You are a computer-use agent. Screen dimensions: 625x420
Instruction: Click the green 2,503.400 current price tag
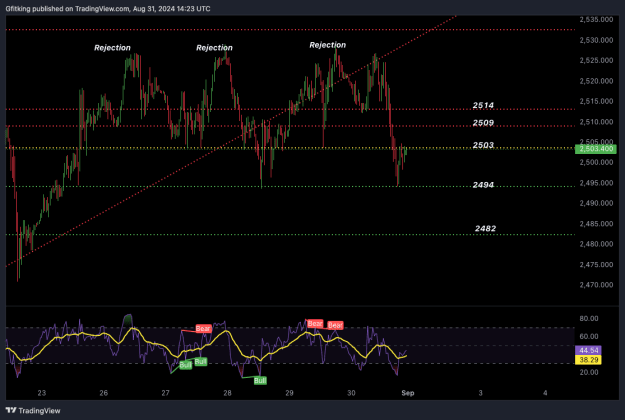pyautogui.click(x=596, y=149)
